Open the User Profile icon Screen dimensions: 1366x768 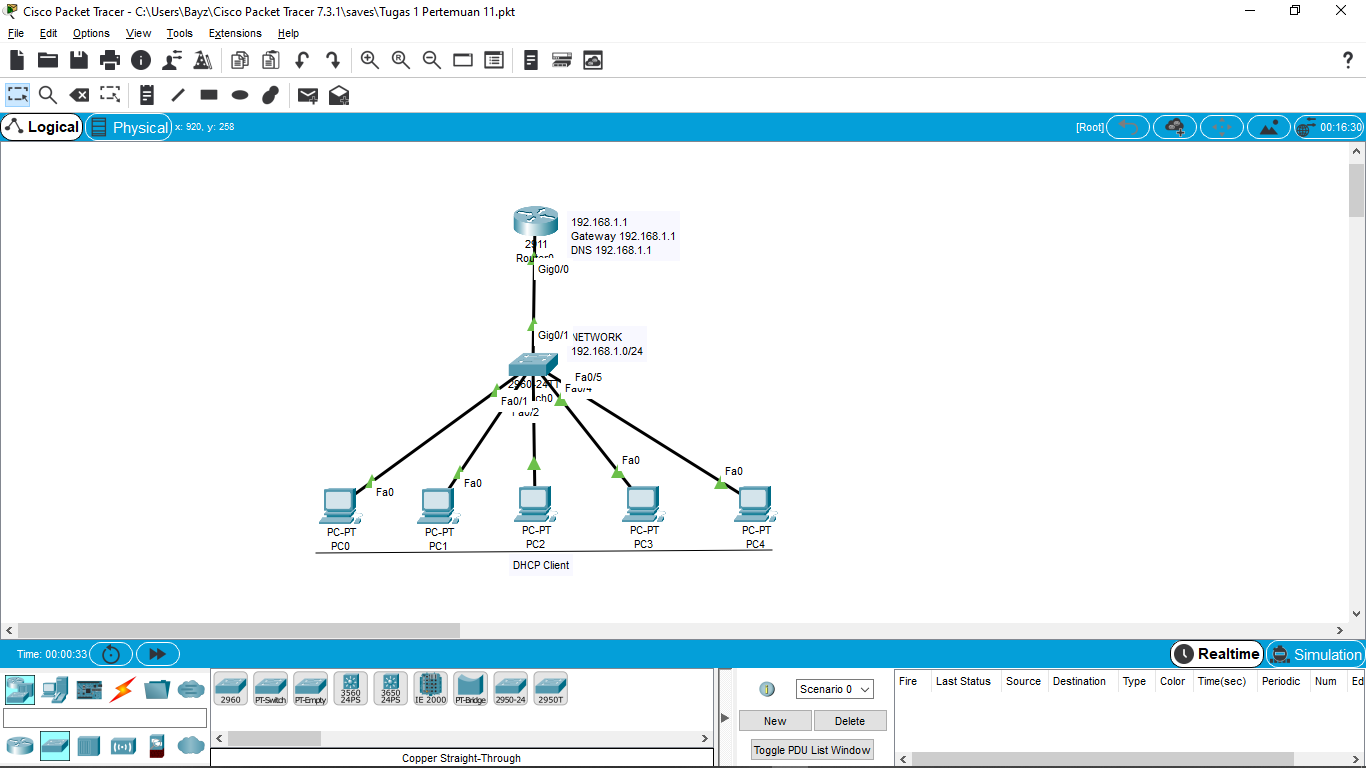click(x=172, y=60)
